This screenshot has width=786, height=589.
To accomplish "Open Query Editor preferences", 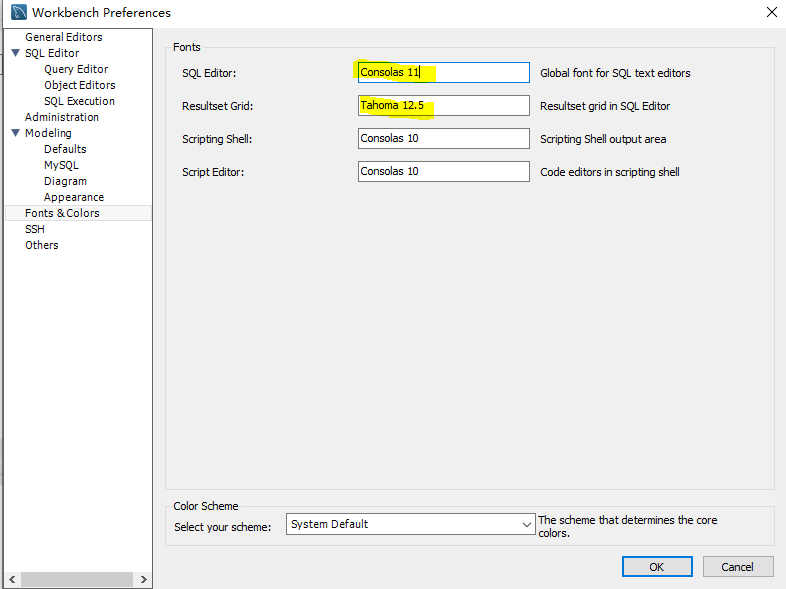I will click(76, 69).
